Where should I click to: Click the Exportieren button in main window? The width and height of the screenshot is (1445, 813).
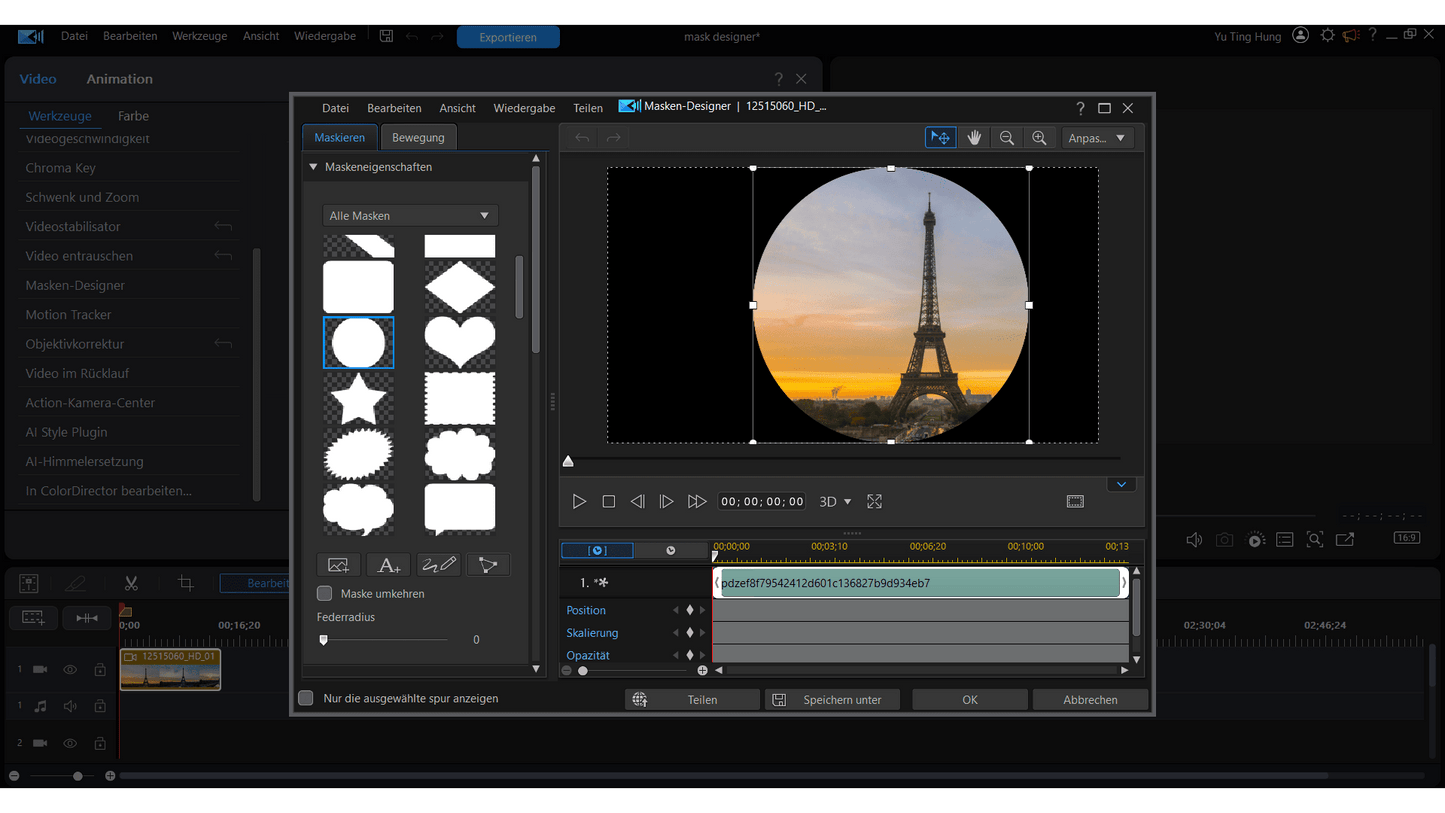(x=508, y=37)
